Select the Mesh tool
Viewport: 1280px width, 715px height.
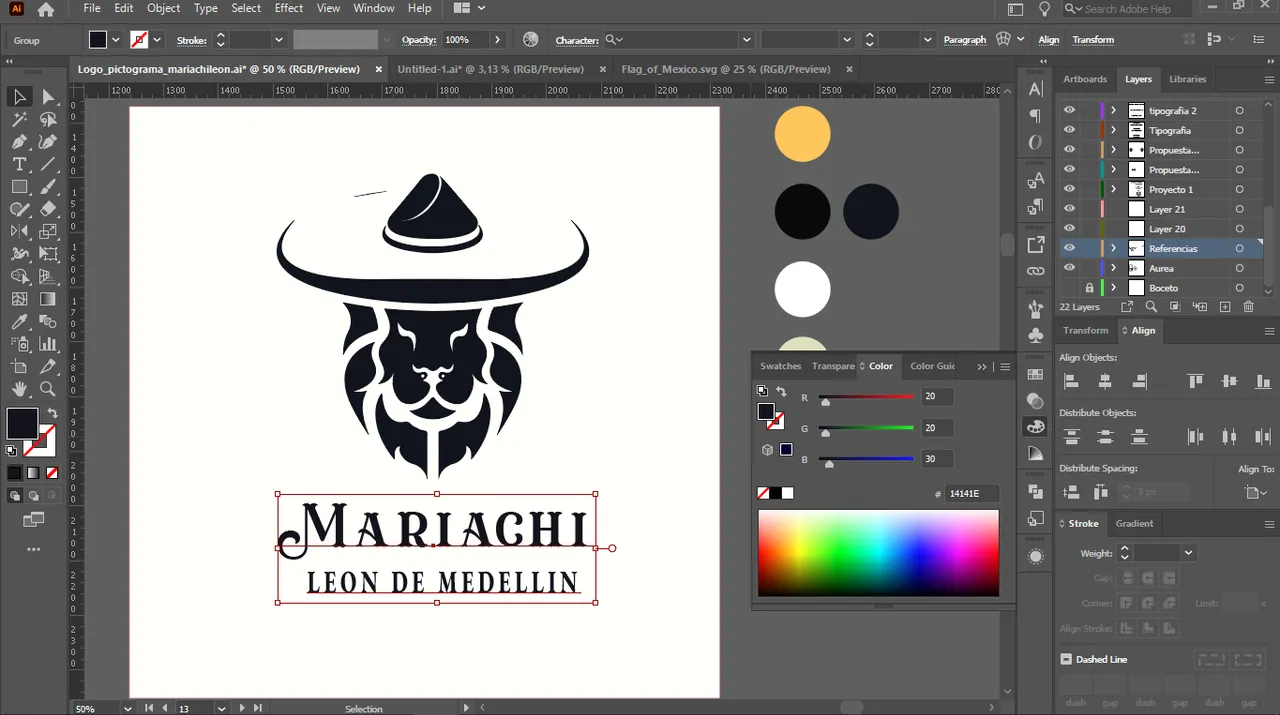coord(19,299)
